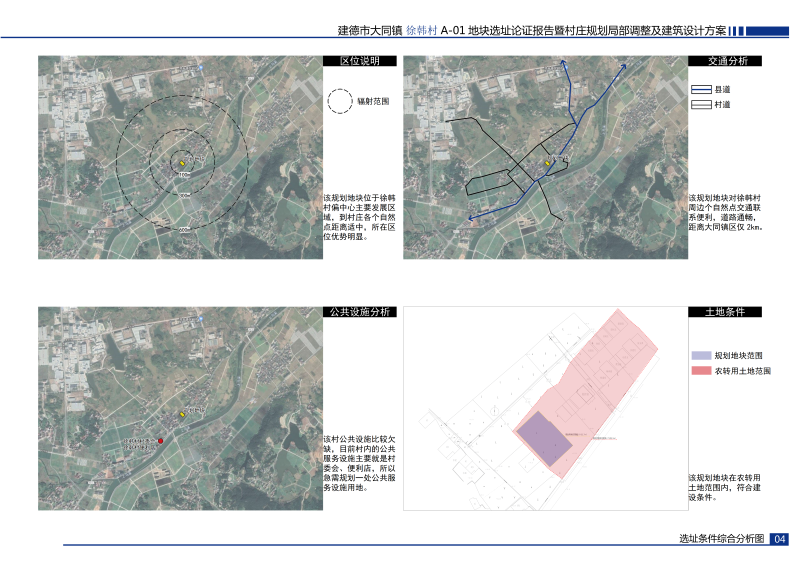The width and height of the screenshot is (800, 566).
Task: Click the 土地条件 section header
Action: pos(725,312)
